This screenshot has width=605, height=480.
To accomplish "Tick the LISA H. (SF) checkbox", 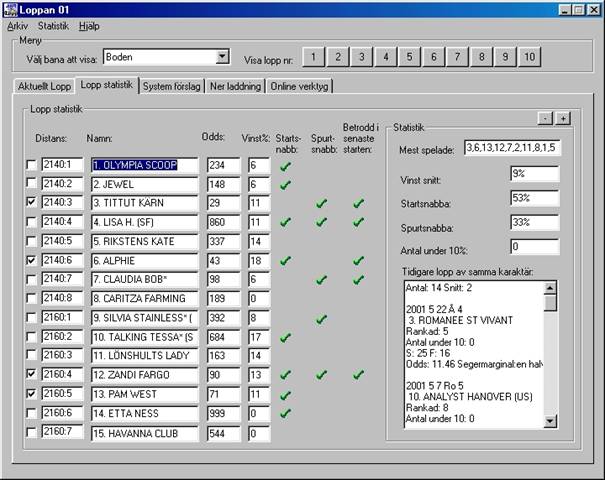I will [31, 222].
